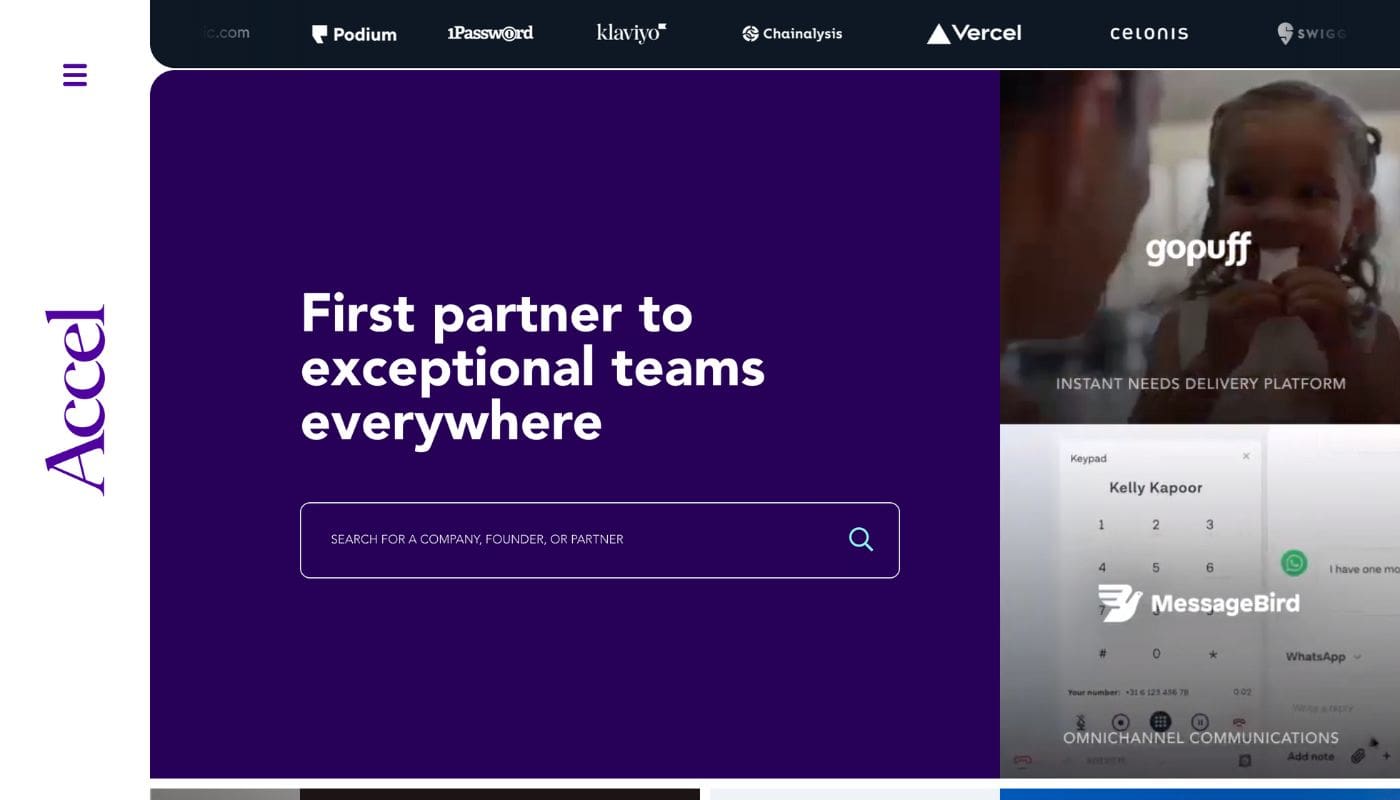This screenshot has width=1400, height=800.
Task: Select the Podium logo in the company strip
Action: pyautogui.click(x=354, y=34)
